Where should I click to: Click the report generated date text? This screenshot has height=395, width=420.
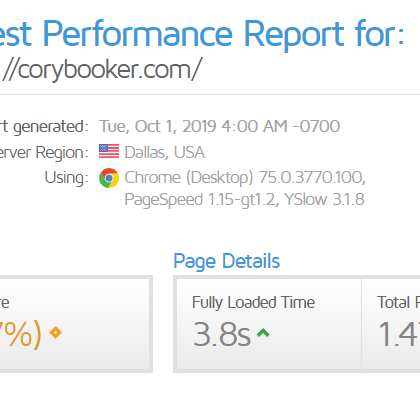[219, 126]
